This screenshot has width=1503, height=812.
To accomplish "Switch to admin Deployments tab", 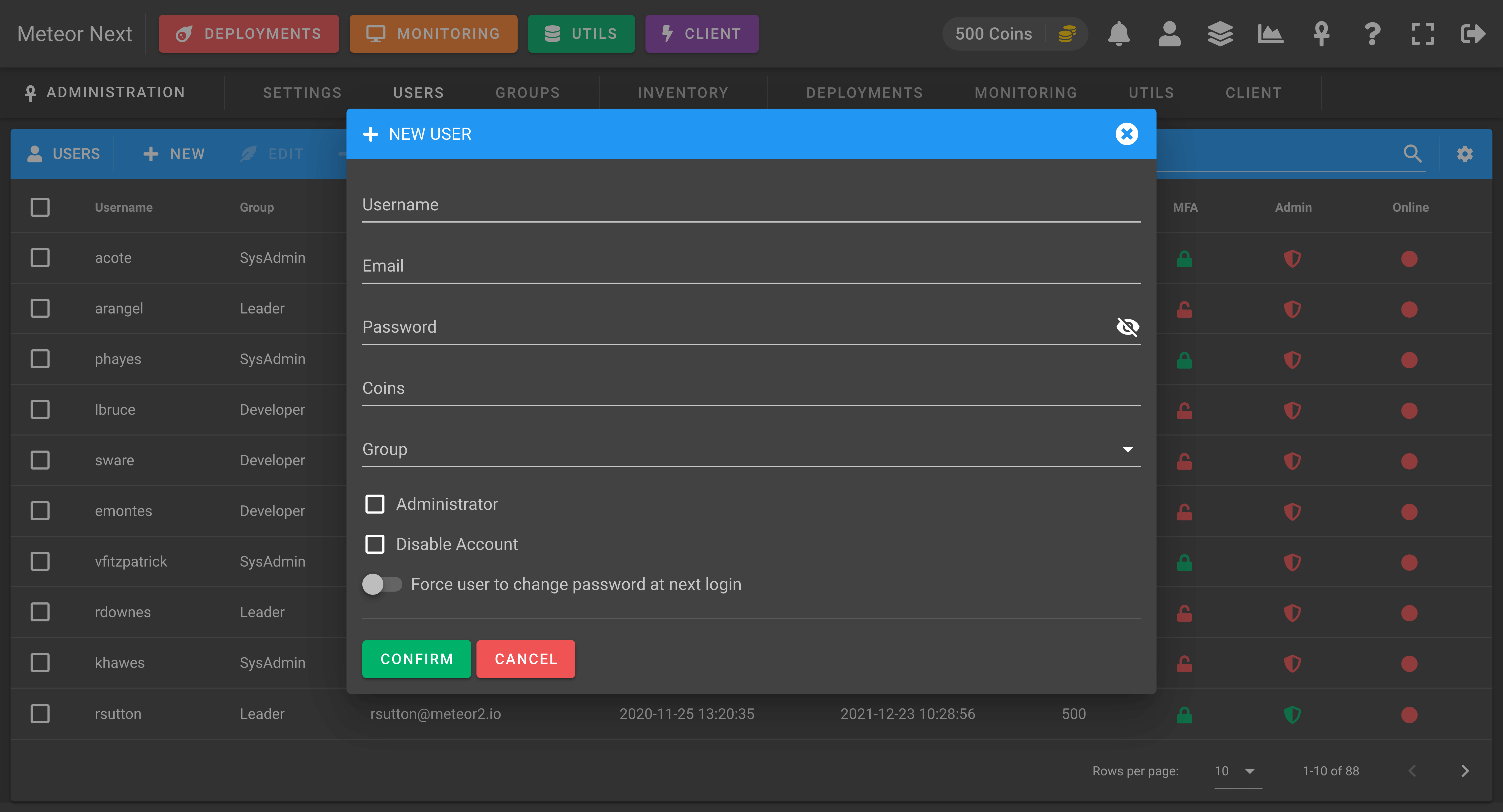I will pyautogui.click(x=865, y=93).
